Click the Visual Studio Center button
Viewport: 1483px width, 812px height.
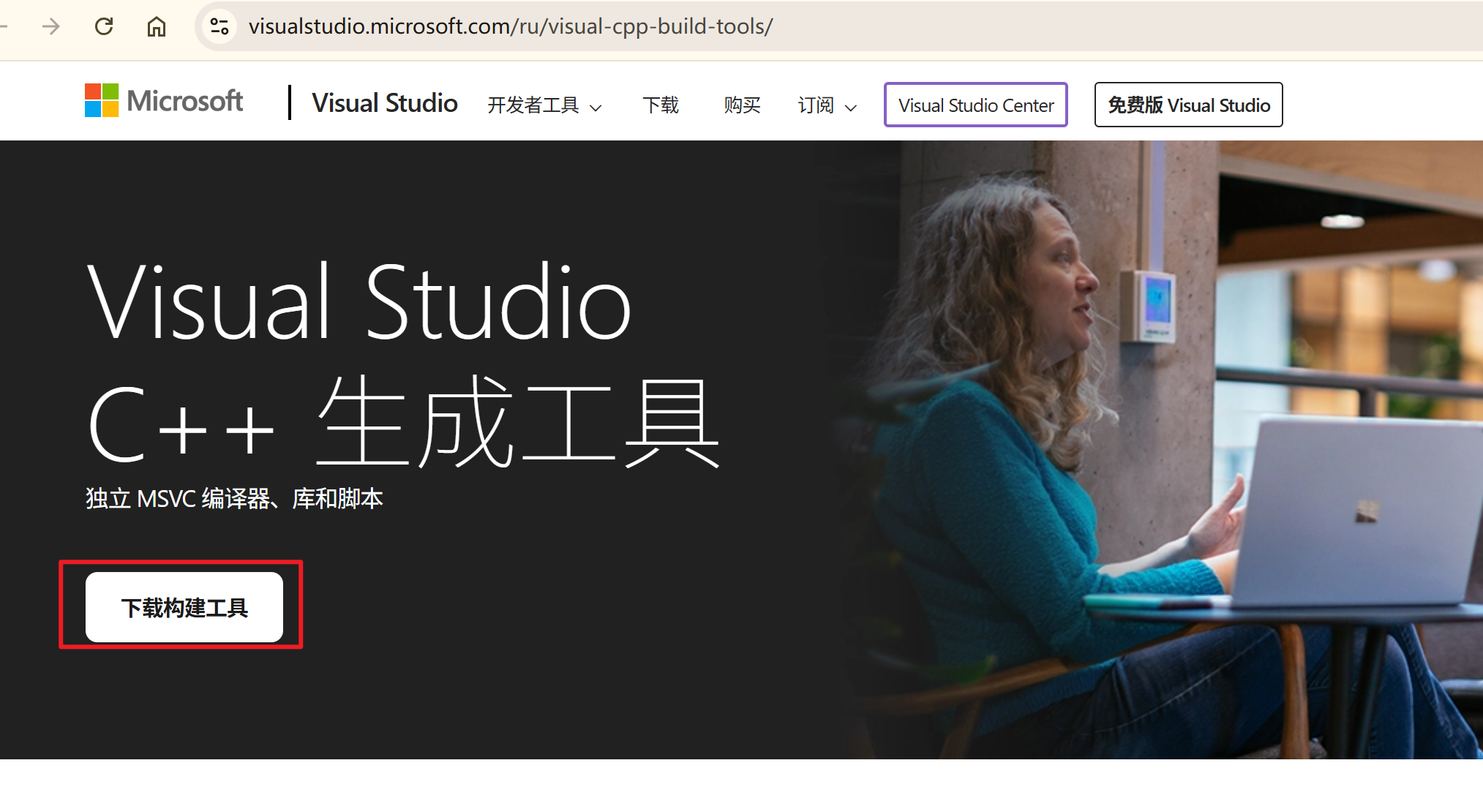pos(975,105)
